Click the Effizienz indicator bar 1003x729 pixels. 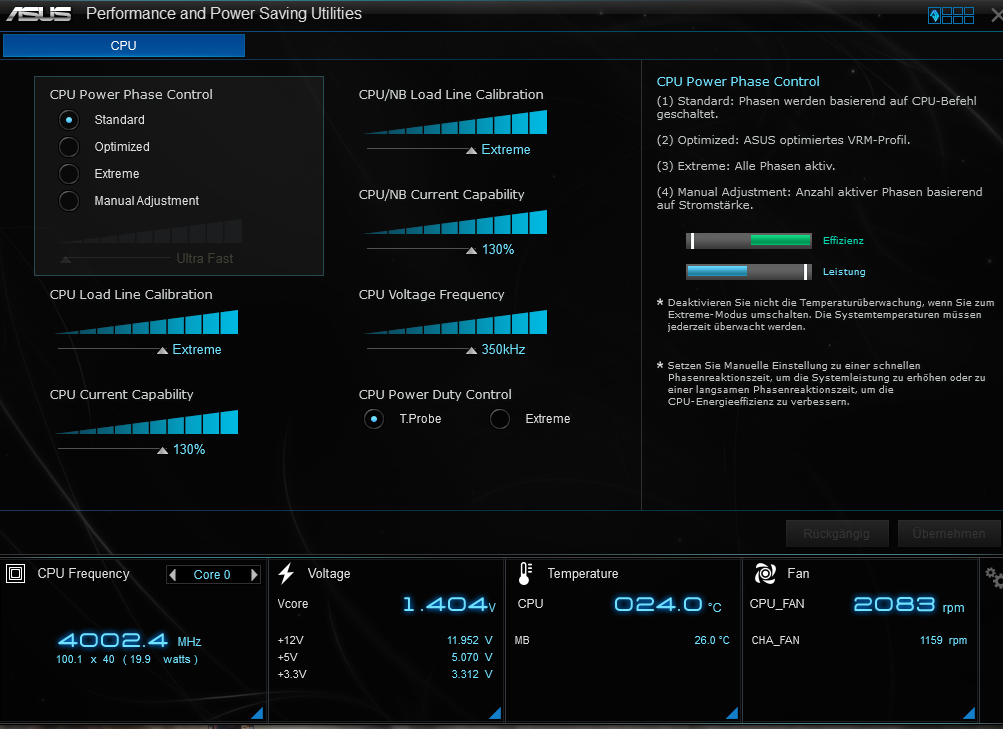pyautogui.click(x=748, y=240)
